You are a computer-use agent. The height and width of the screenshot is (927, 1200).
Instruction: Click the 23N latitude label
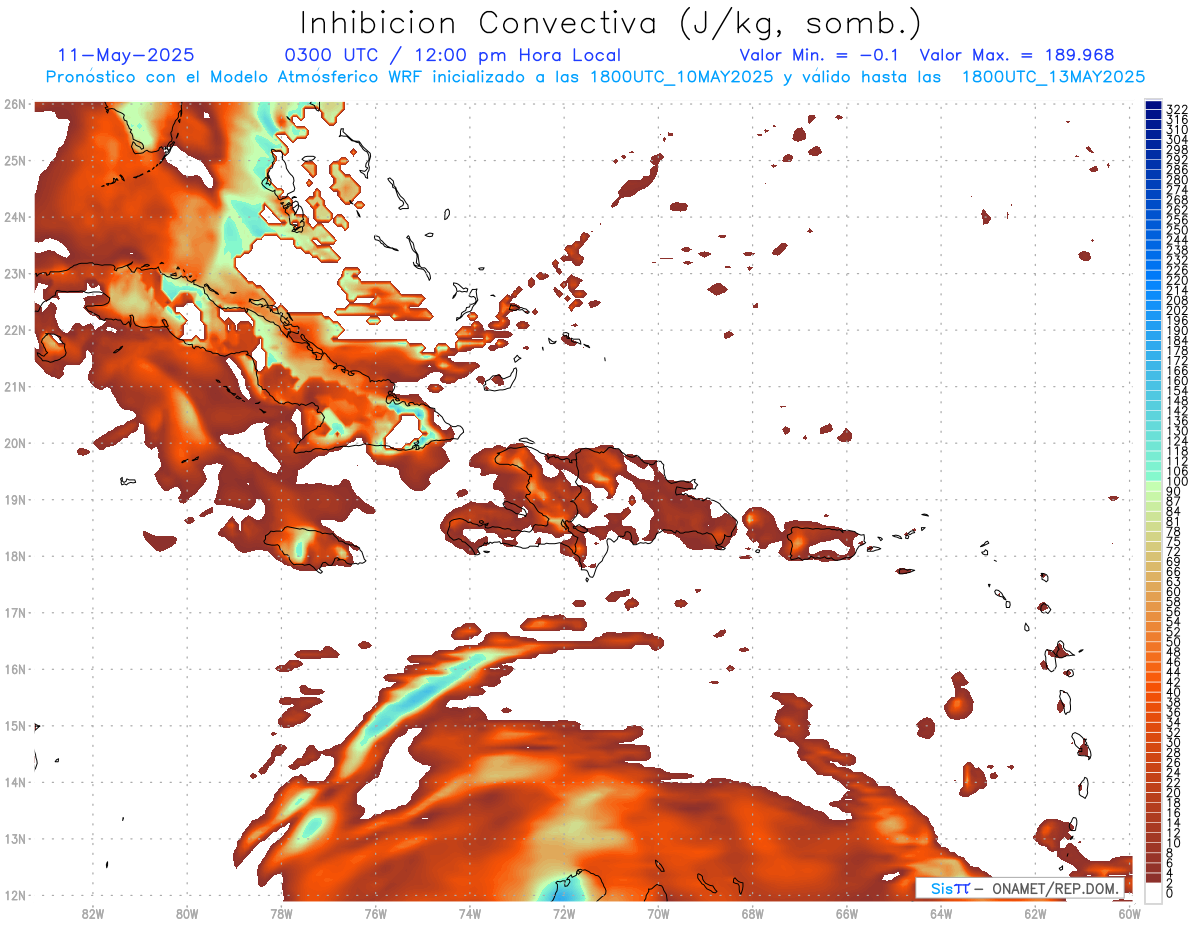(14, 273)
